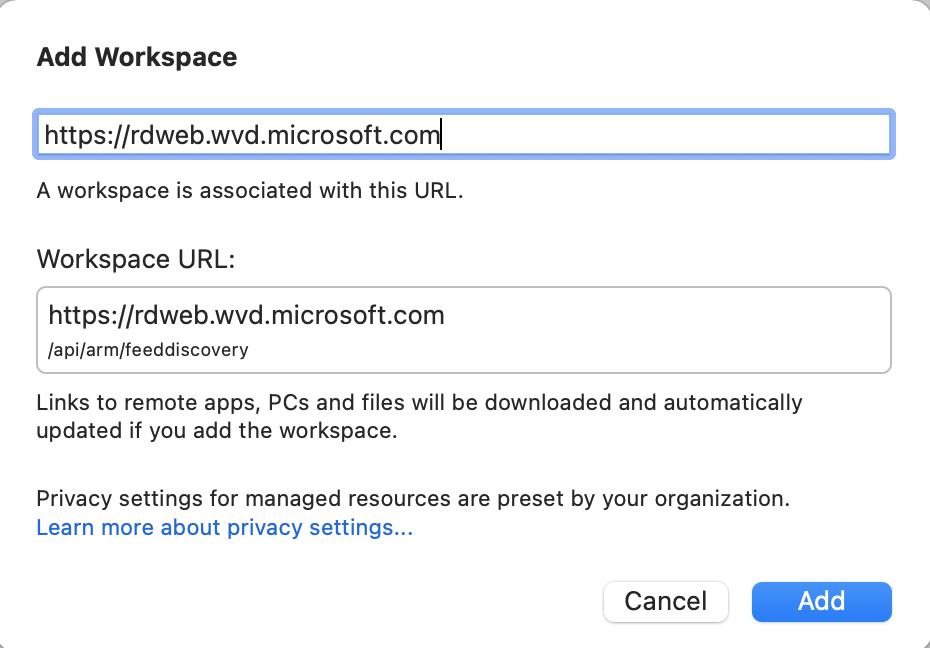
Task: Click the 'Links to remote apps, PCs and files' description text
Action: pos(419,416)
